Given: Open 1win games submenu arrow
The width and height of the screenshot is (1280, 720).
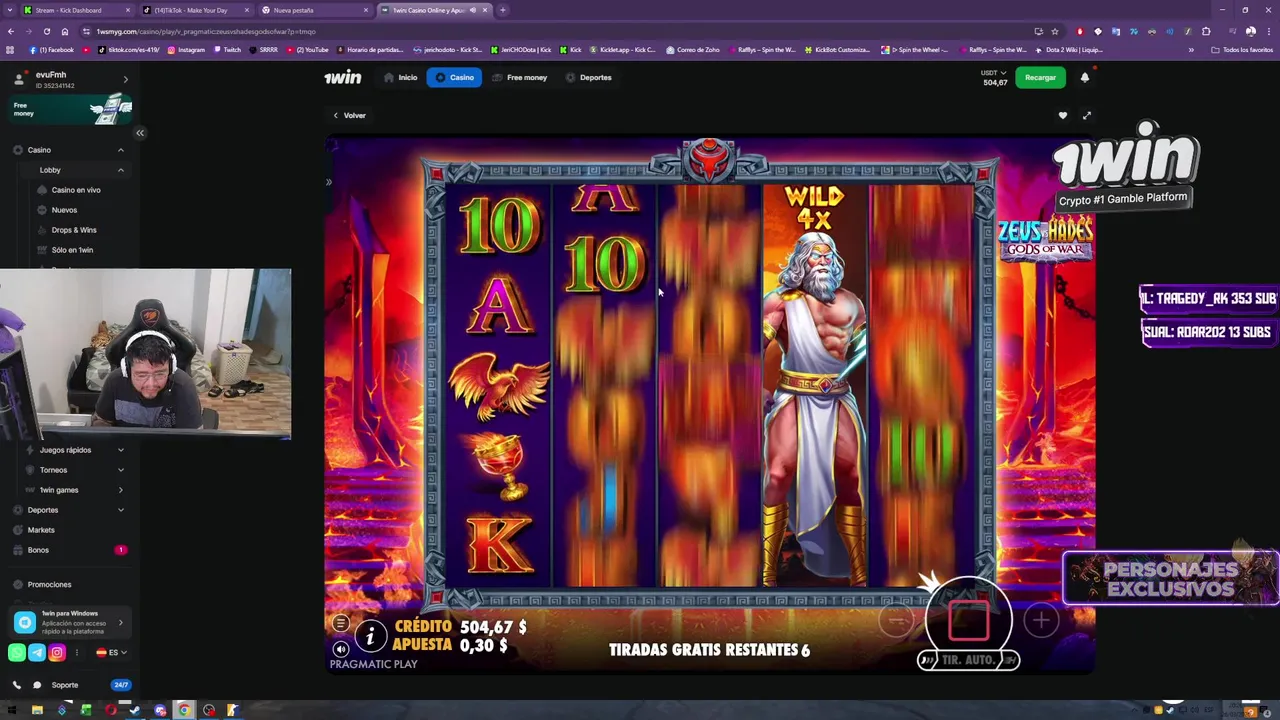Looking at the screenshot, I should (121, 490).
